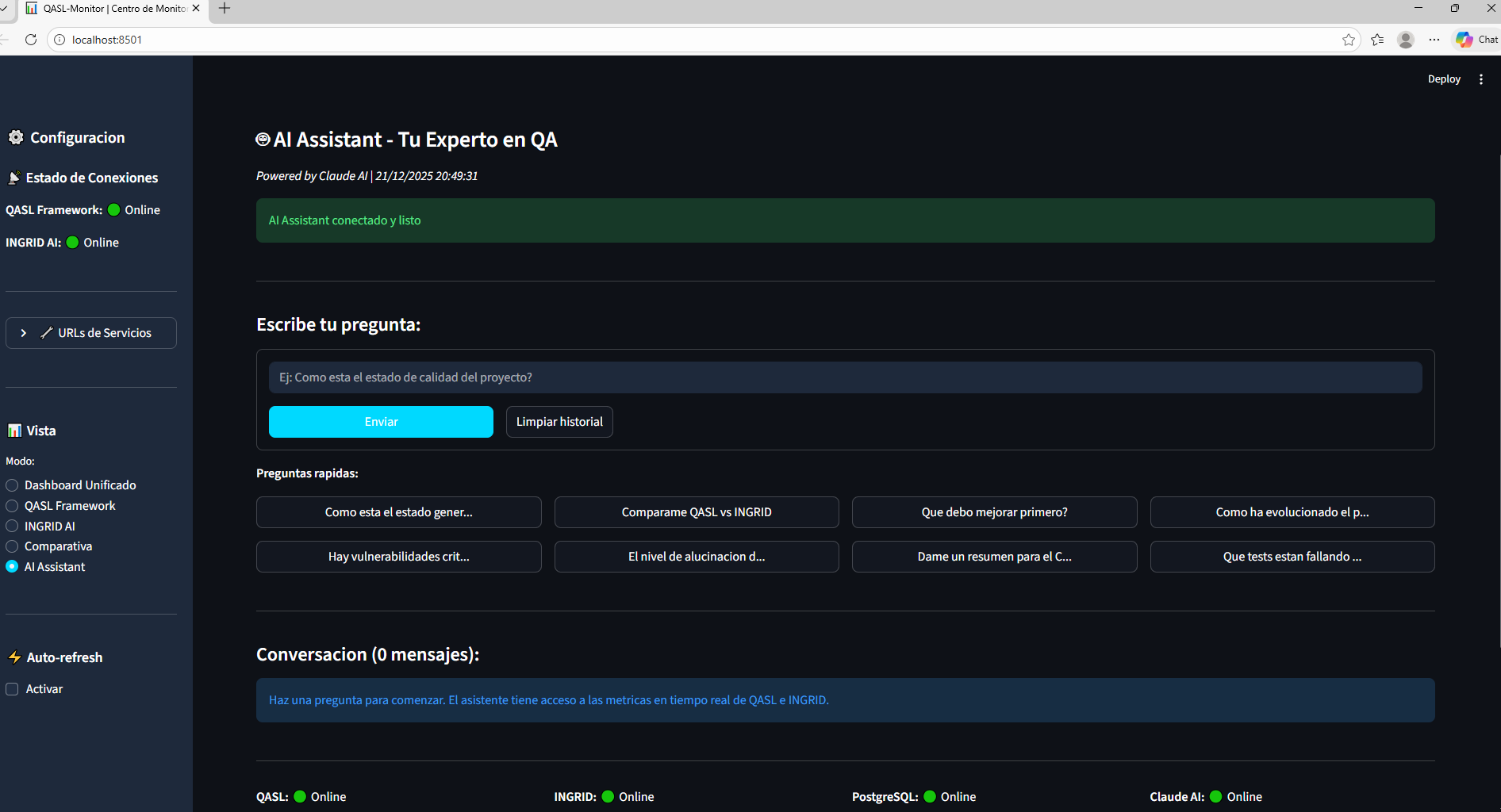Click the Enviar button
Image resolution: width=1501 pixels, height=812 pixels.
(381, 421)
